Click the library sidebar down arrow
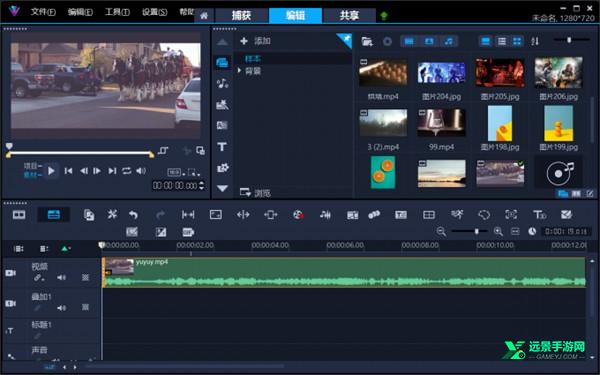 (x=222, y=188)
